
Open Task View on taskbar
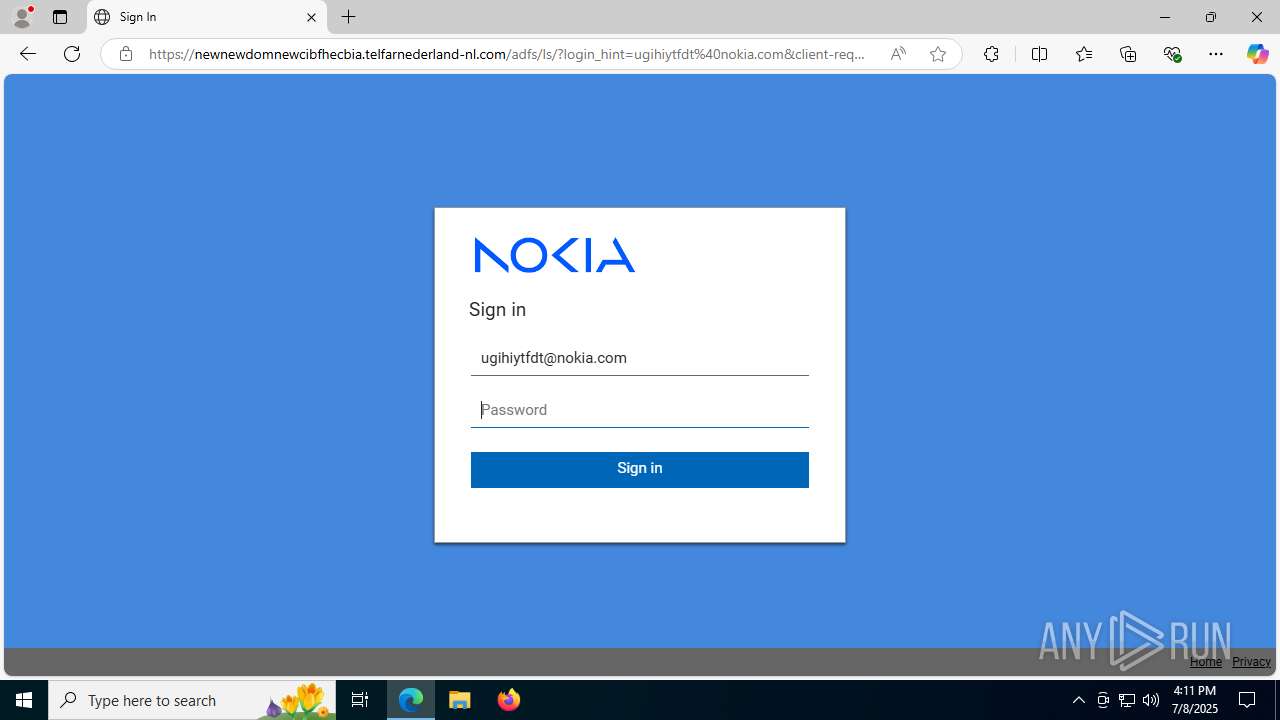[x=360, y=700]
